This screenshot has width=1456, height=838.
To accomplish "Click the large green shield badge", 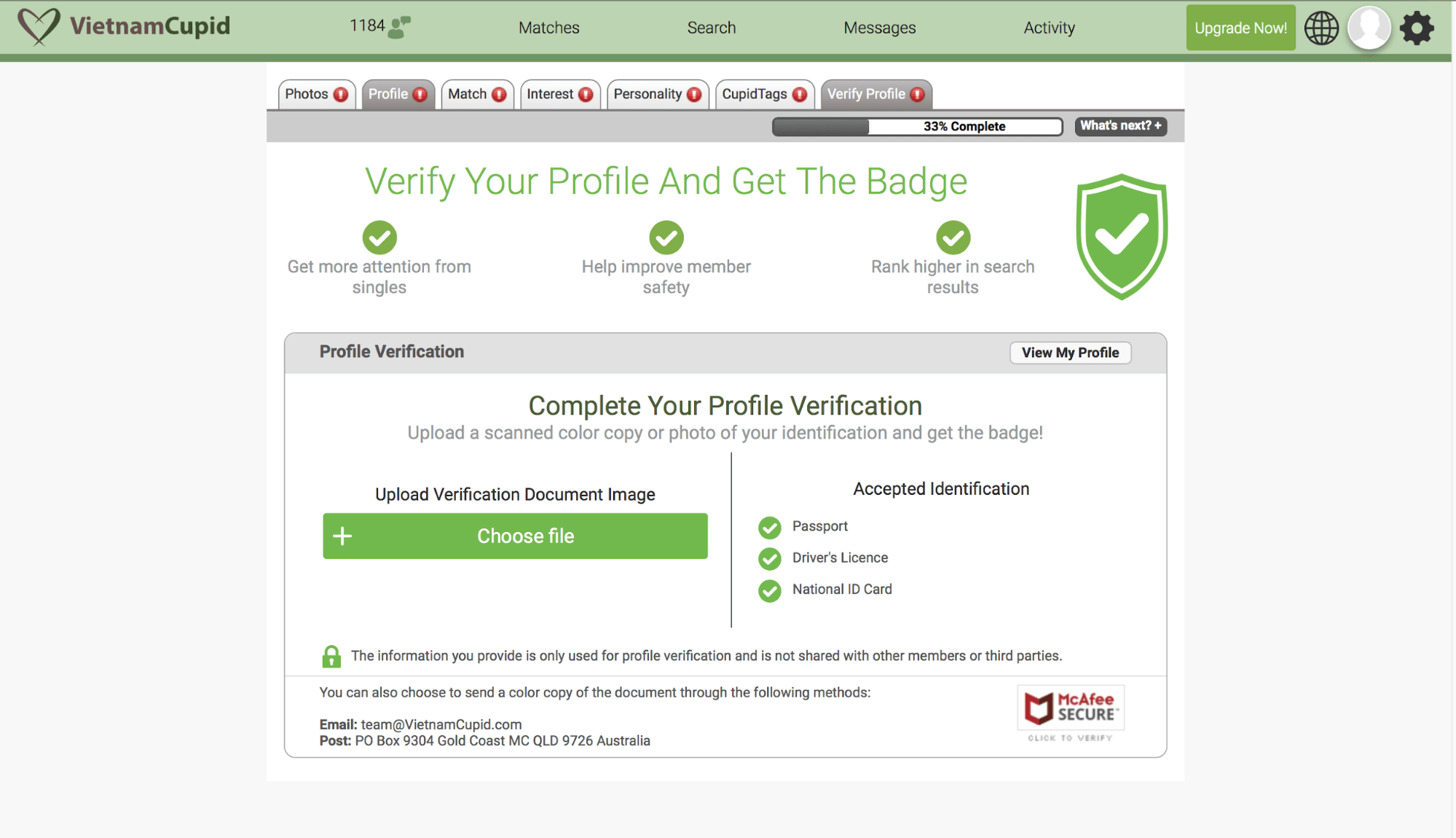I will (1122, 237).
